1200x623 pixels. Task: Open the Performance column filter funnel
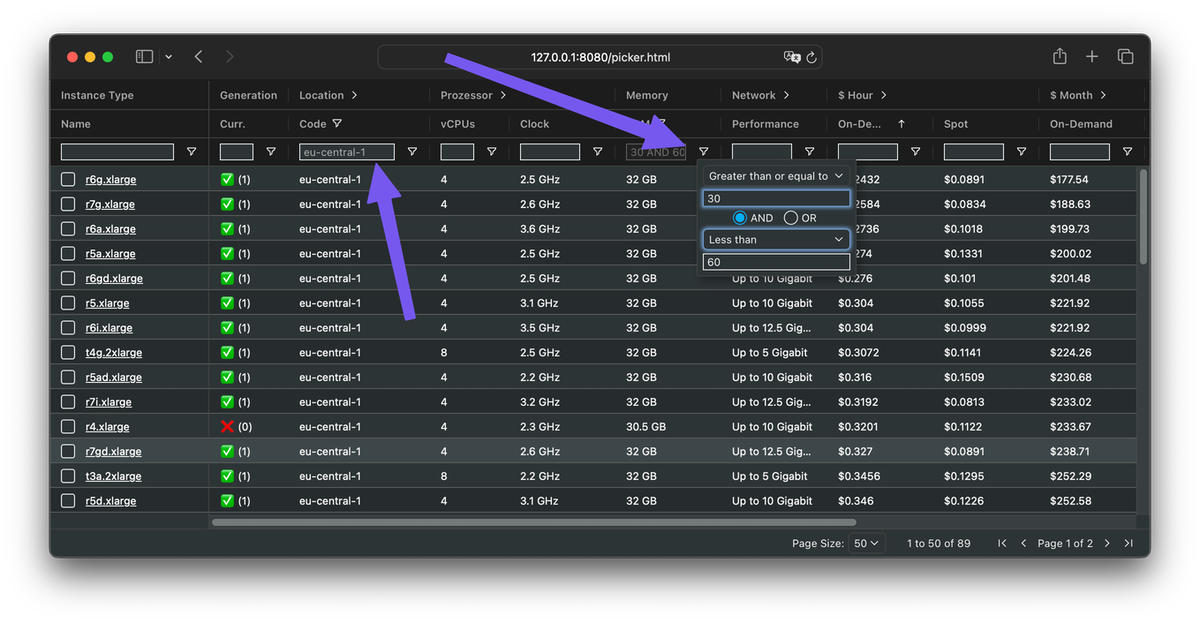[x=810, y=151]
